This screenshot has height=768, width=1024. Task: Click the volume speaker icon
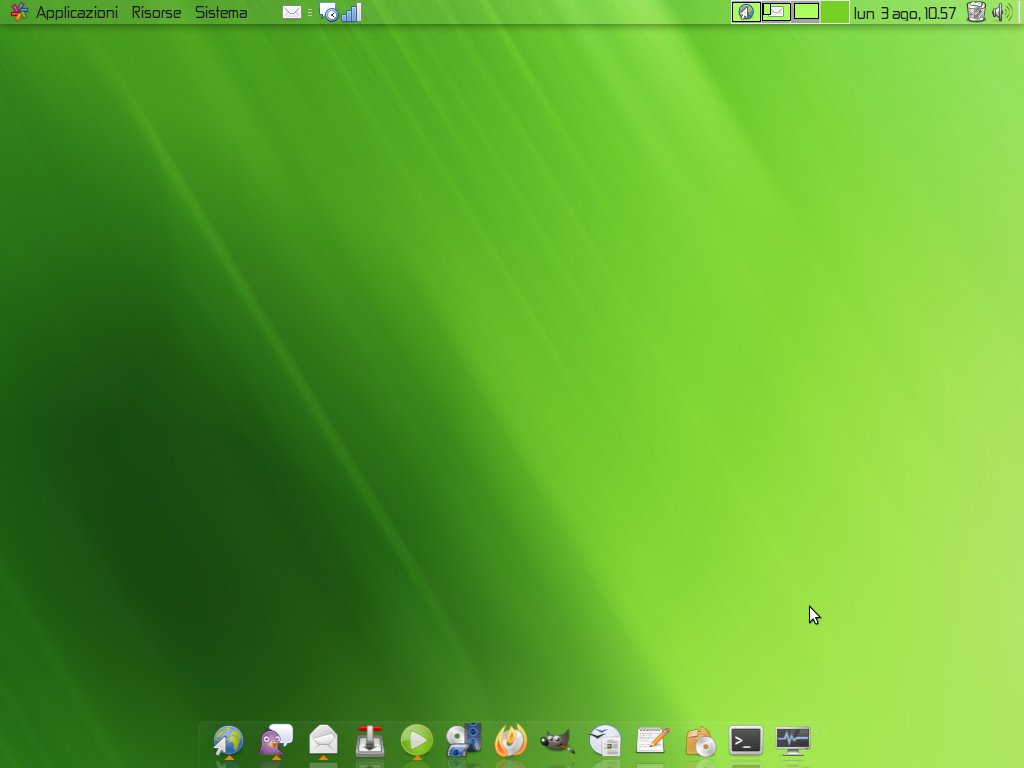pyautogui.click(x=1002, y=12)
